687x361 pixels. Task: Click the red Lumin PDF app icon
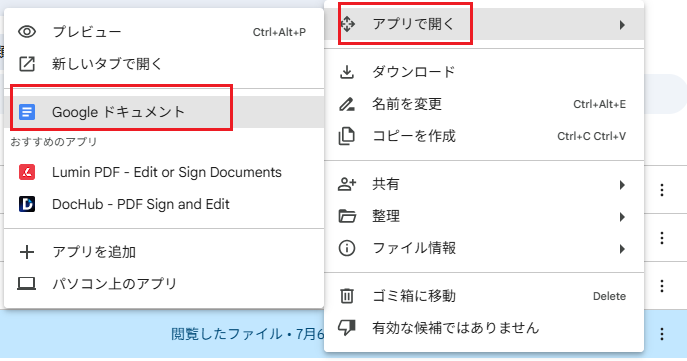tap(27, 172)
